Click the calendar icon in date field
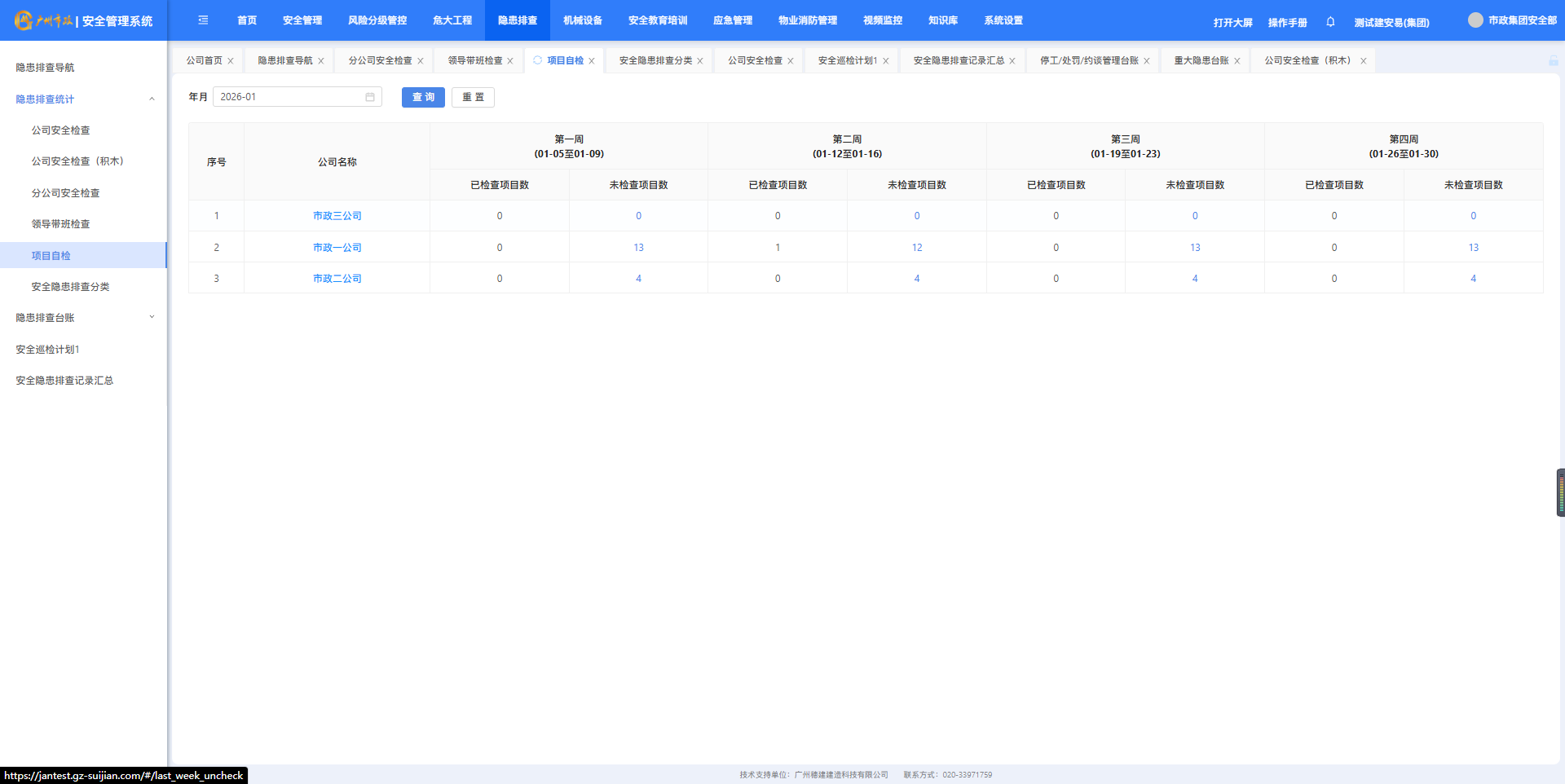This screenshot has height=784, width=1565. [x=370, y=97]
